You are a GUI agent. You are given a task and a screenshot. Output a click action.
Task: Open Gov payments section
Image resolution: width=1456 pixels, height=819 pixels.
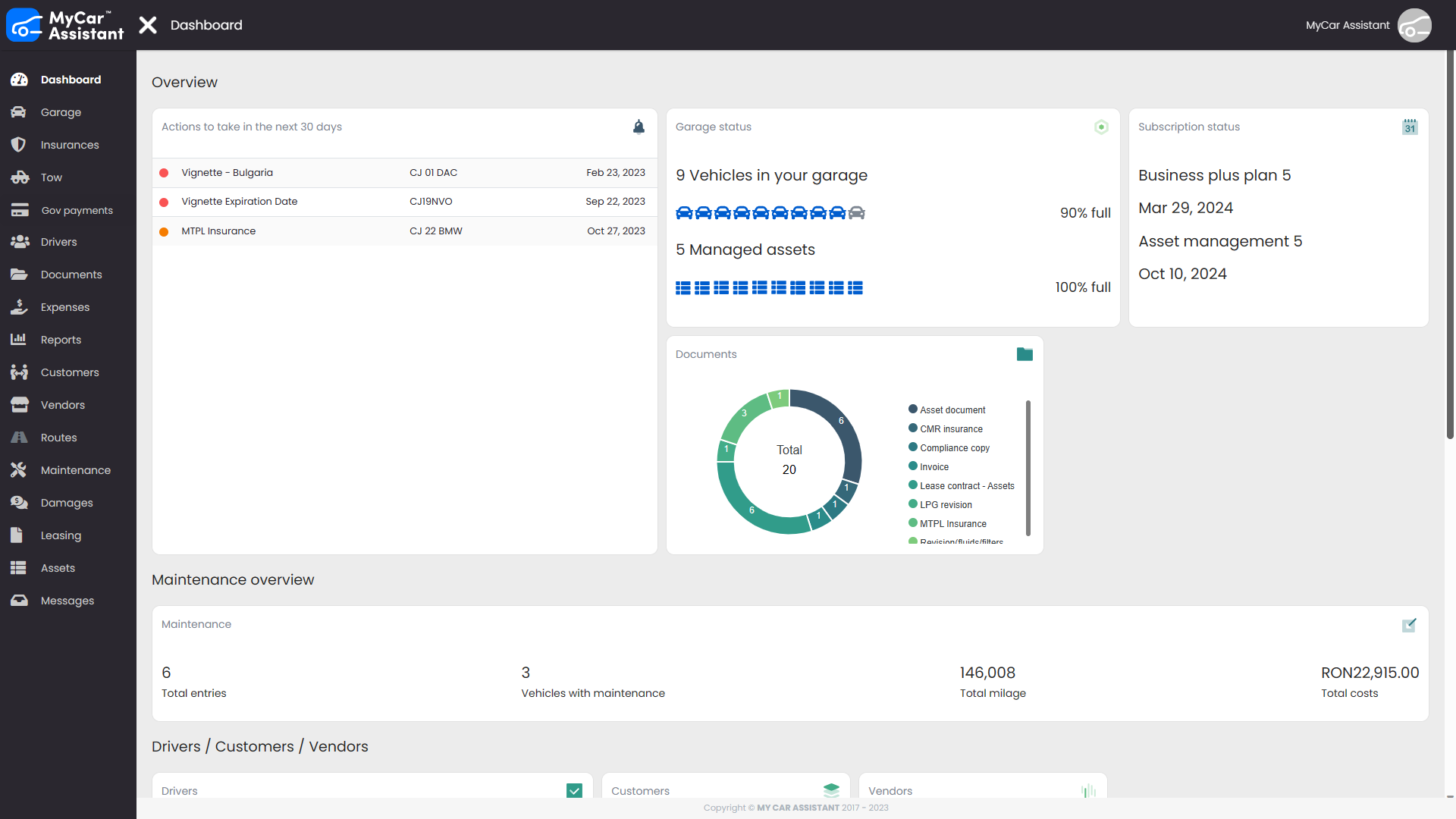[68, 210]
